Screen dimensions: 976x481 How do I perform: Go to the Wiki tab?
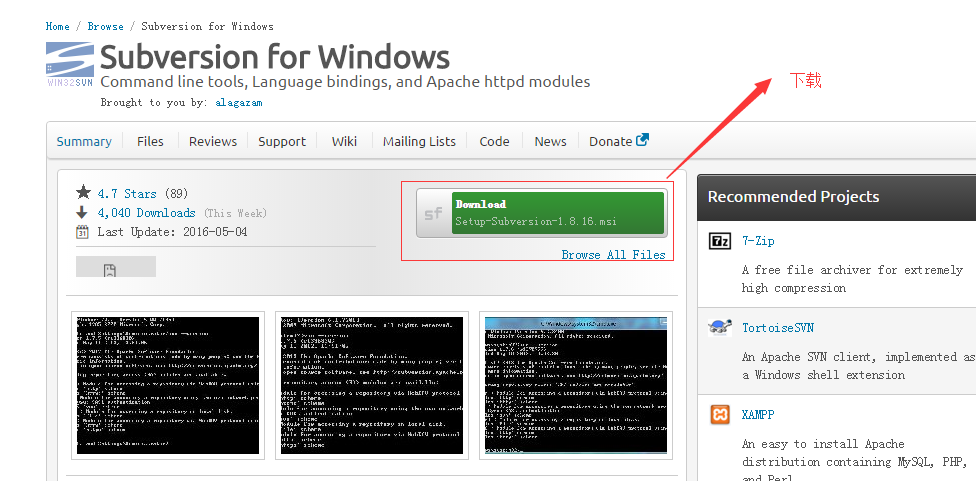(344, 141)
